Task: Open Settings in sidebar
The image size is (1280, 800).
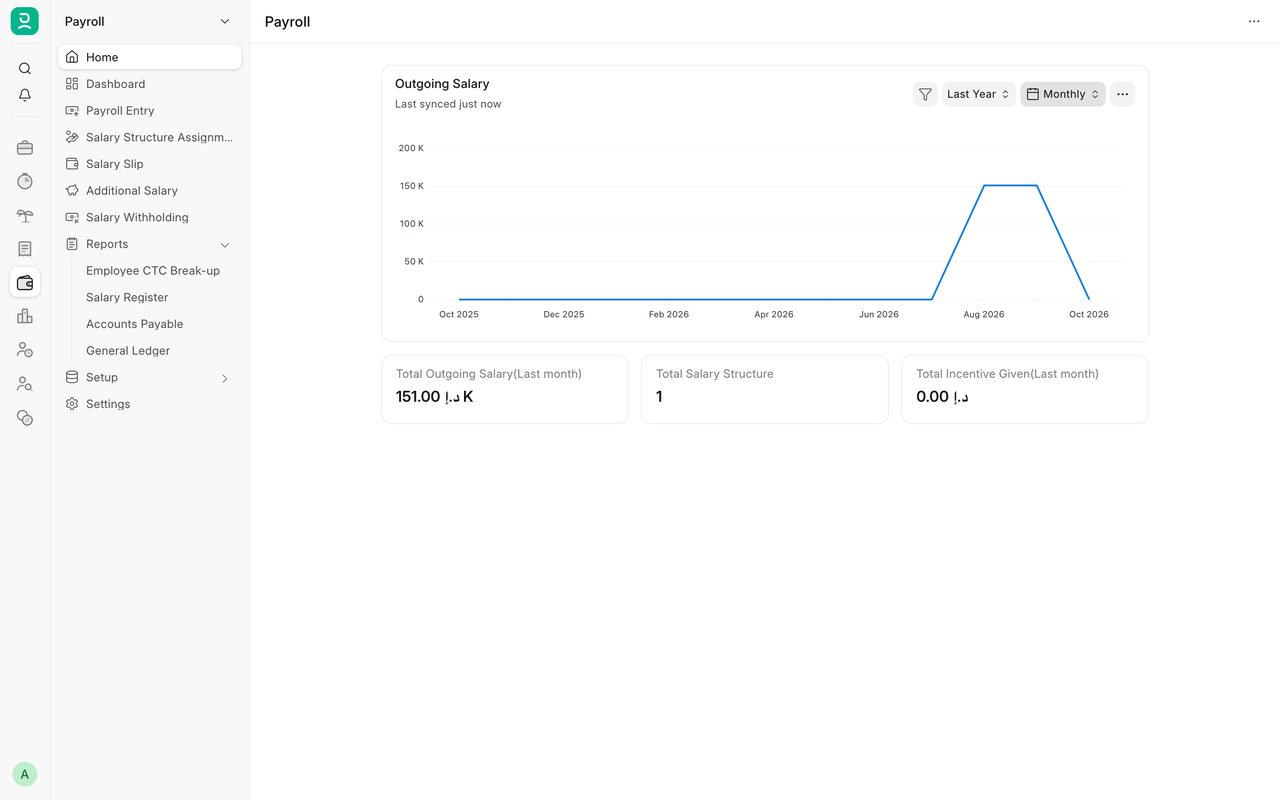Action: 150,404
